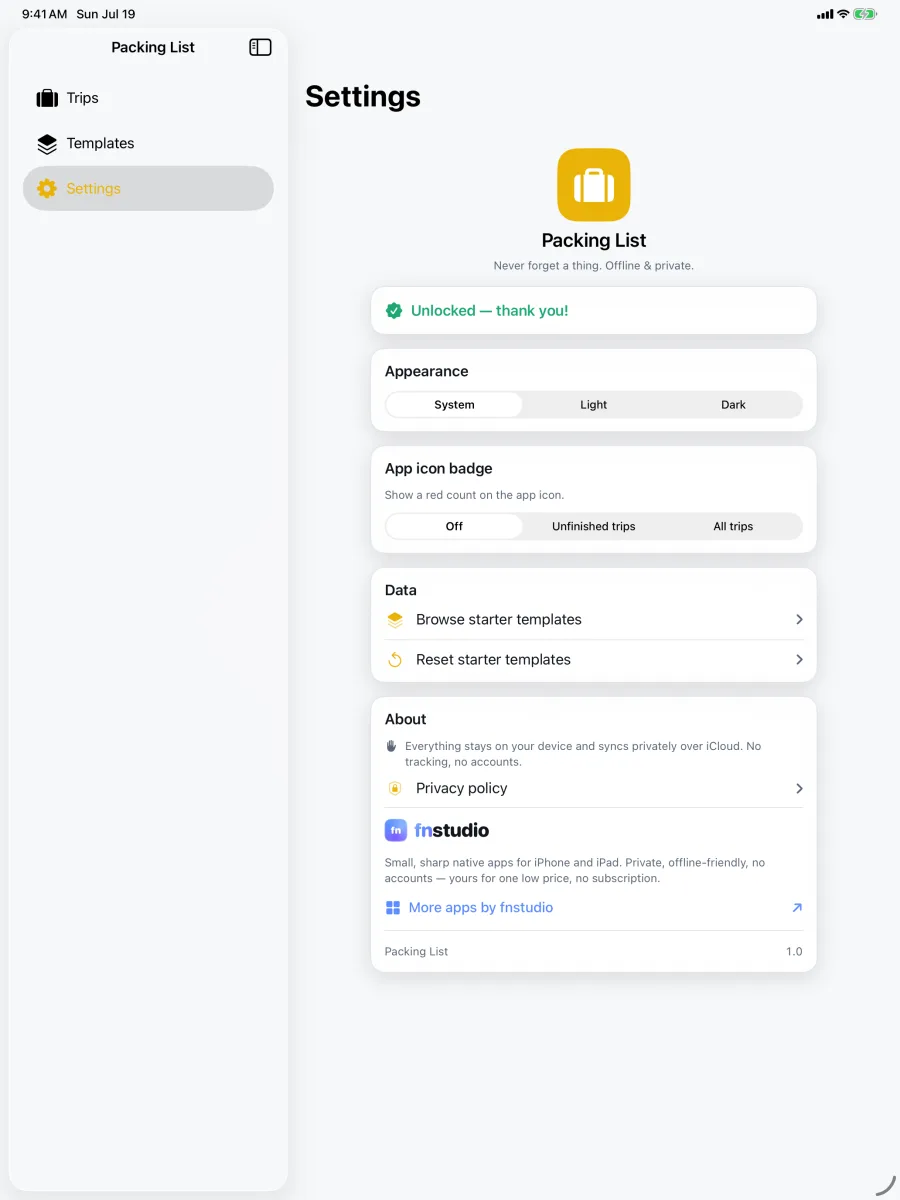The width and height of the screenshot is (900, 1200).
Task: Select the Settings sidebar item
Action: click(x=148, y=189)
